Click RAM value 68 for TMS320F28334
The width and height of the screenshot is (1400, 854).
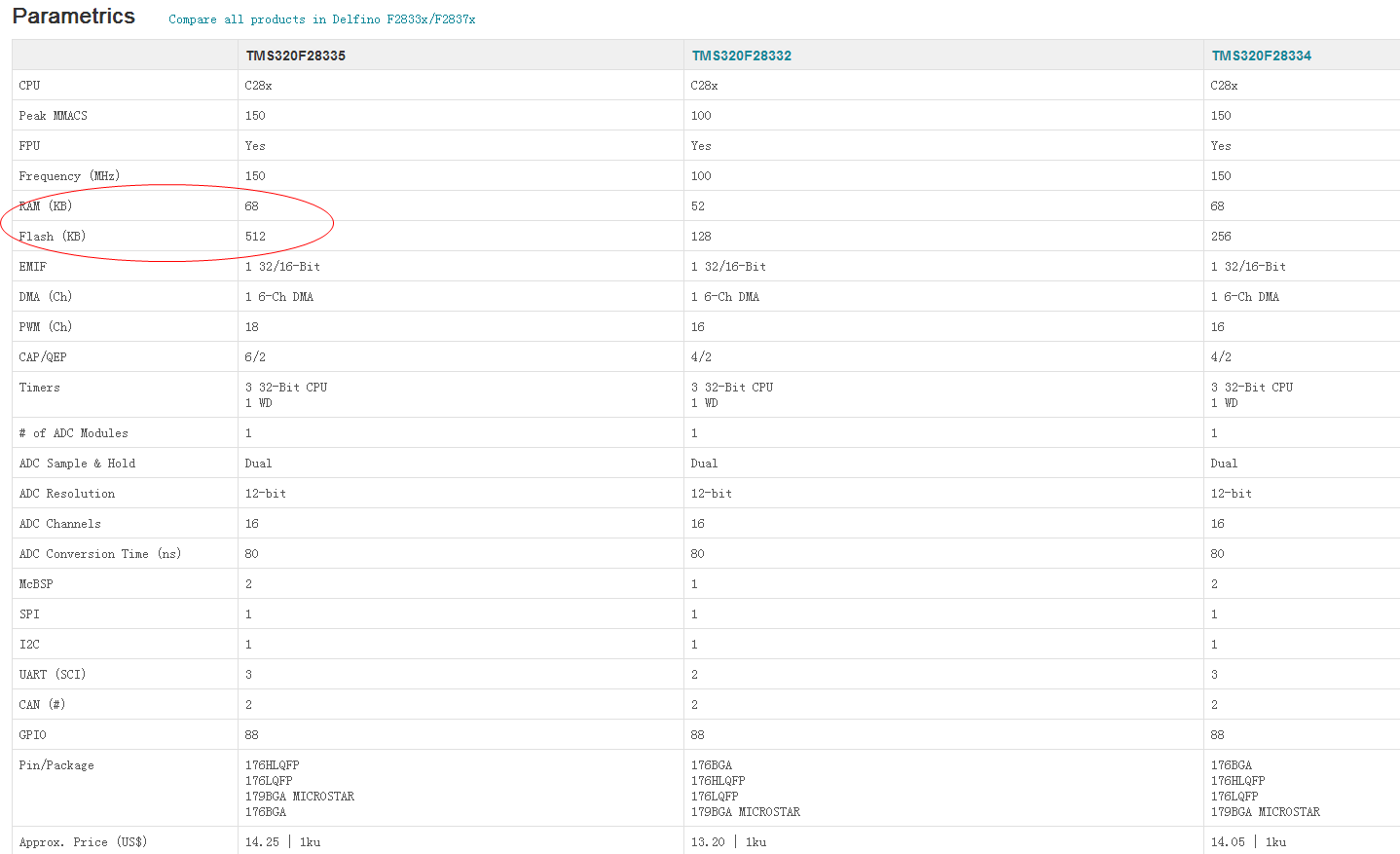point(1218,206)
